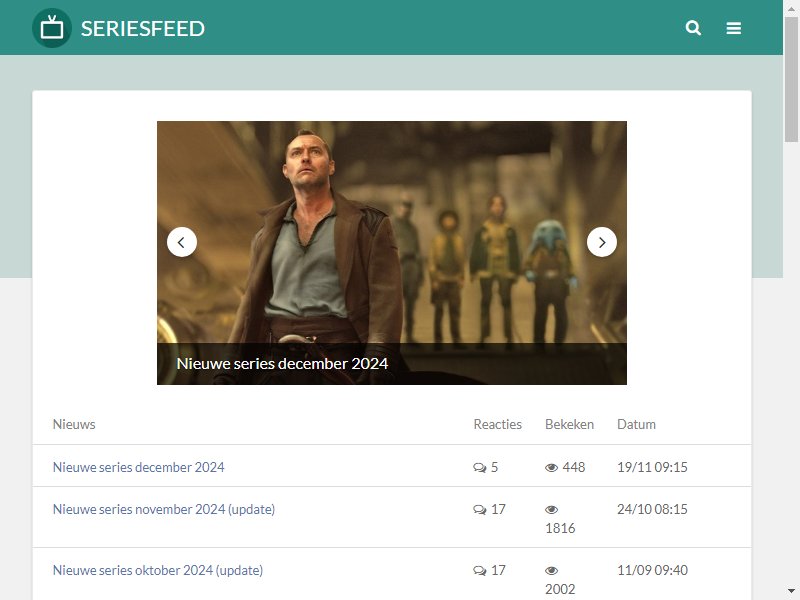Click the SERIESFEED site title text

[x=143, y=29]
